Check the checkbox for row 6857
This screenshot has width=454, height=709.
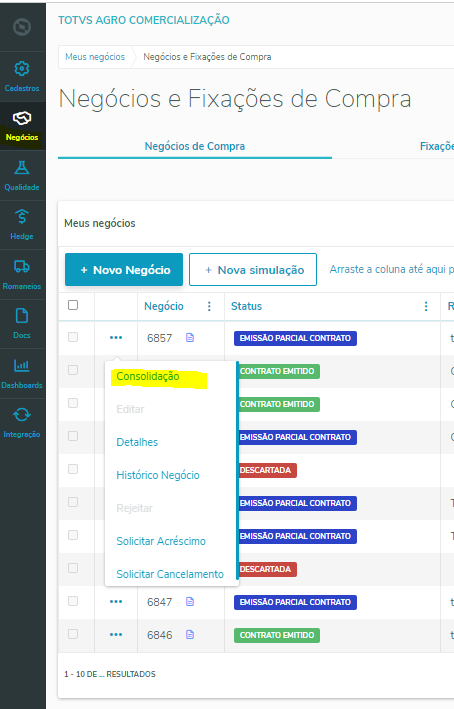coord(73,337)
